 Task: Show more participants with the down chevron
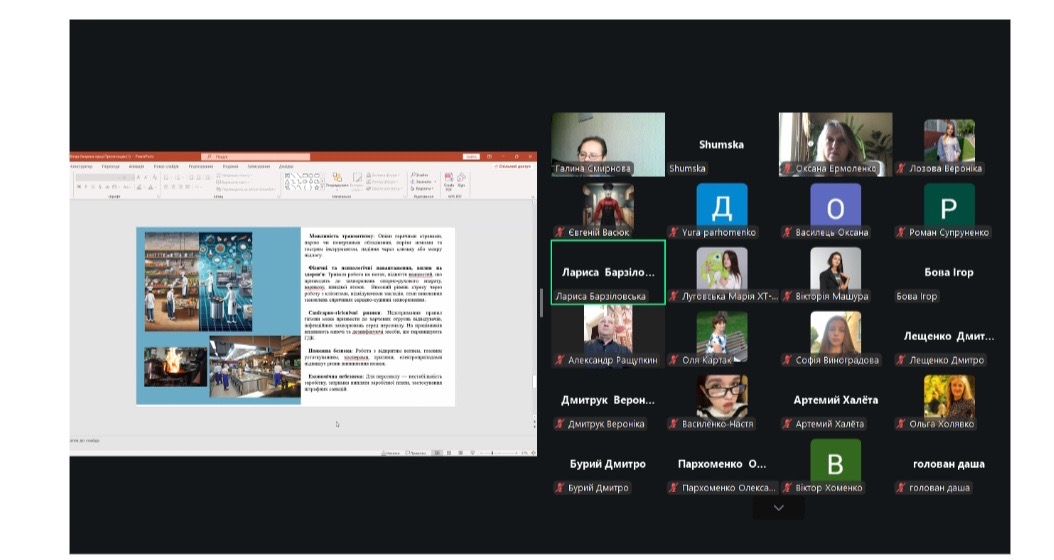coord(778,508)
